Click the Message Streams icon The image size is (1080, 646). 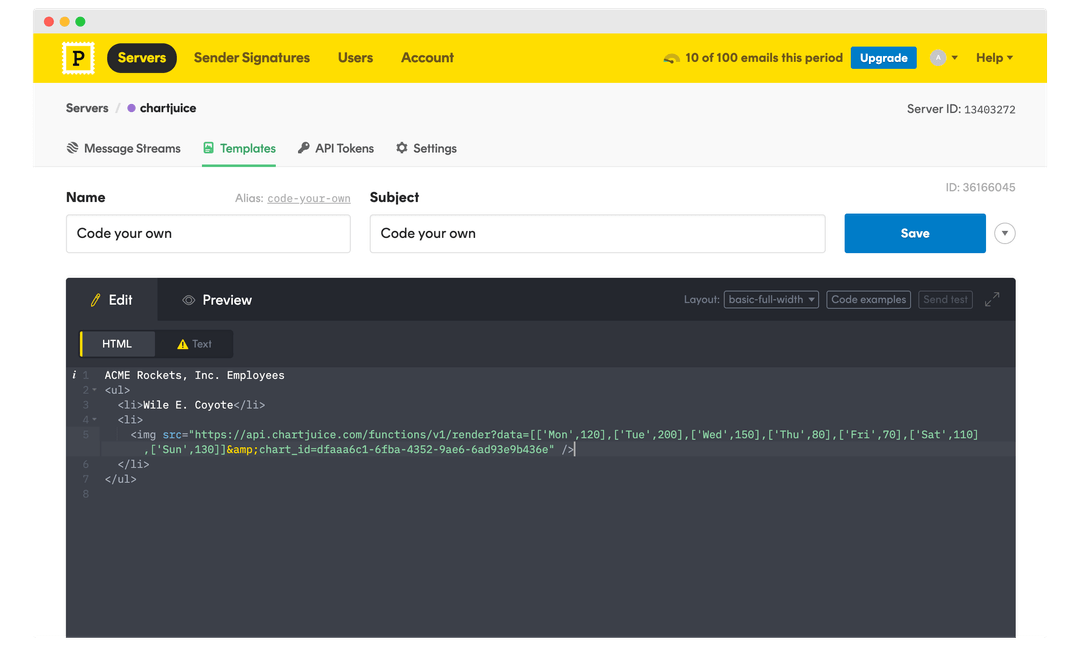pos(72,147)
